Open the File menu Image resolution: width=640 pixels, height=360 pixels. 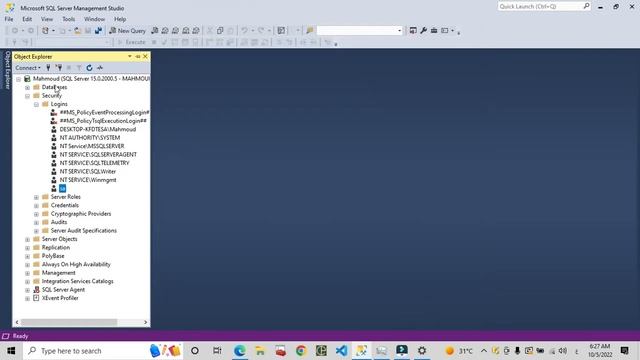point(9,19)
